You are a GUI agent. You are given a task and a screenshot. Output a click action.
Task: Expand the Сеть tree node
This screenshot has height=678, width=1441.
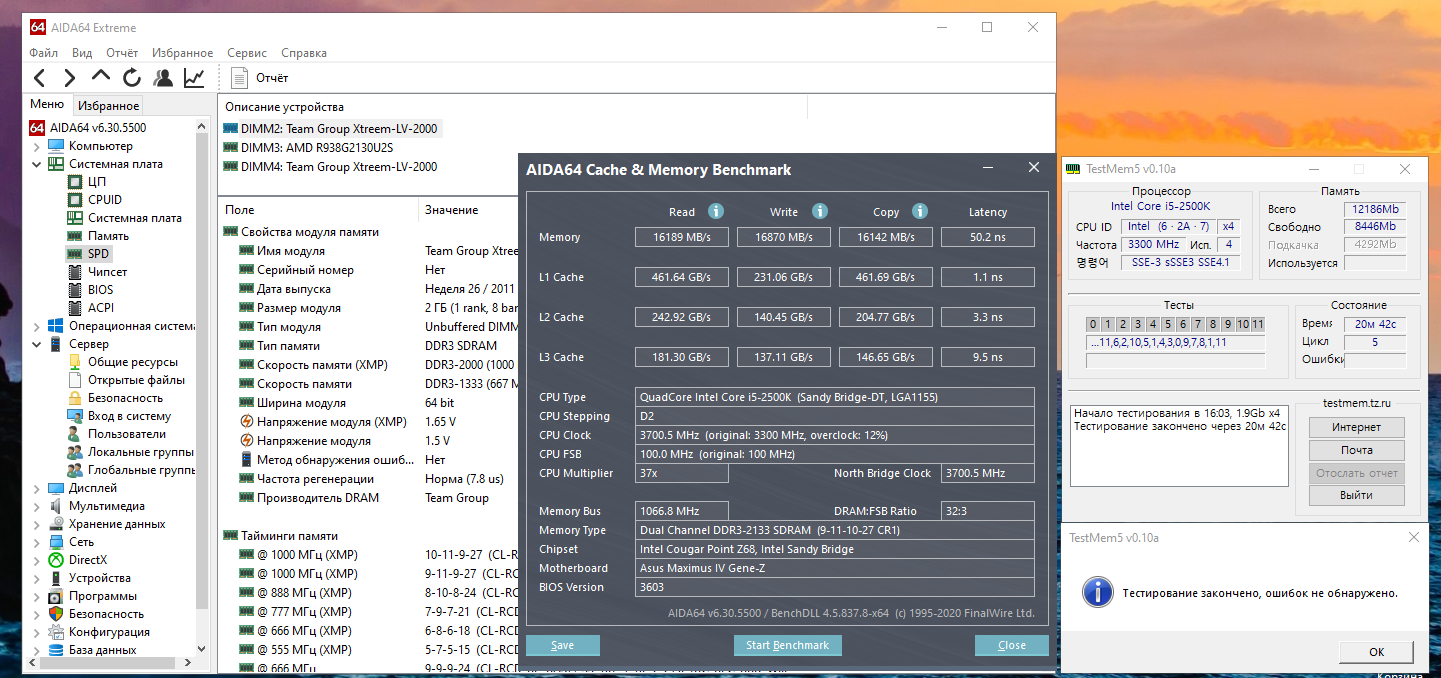click(37, 542)
